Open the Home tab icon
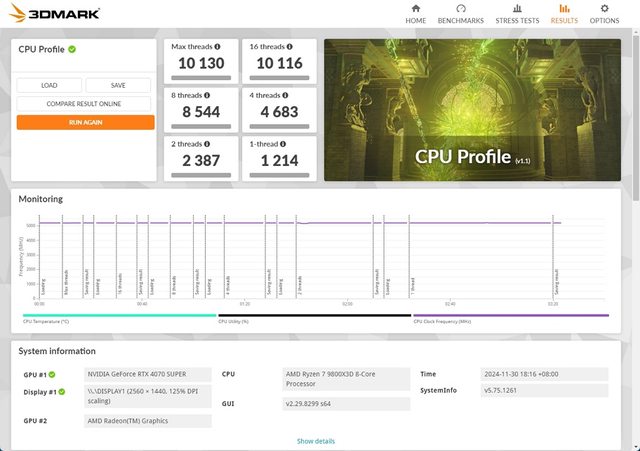 tap(416, 9)
